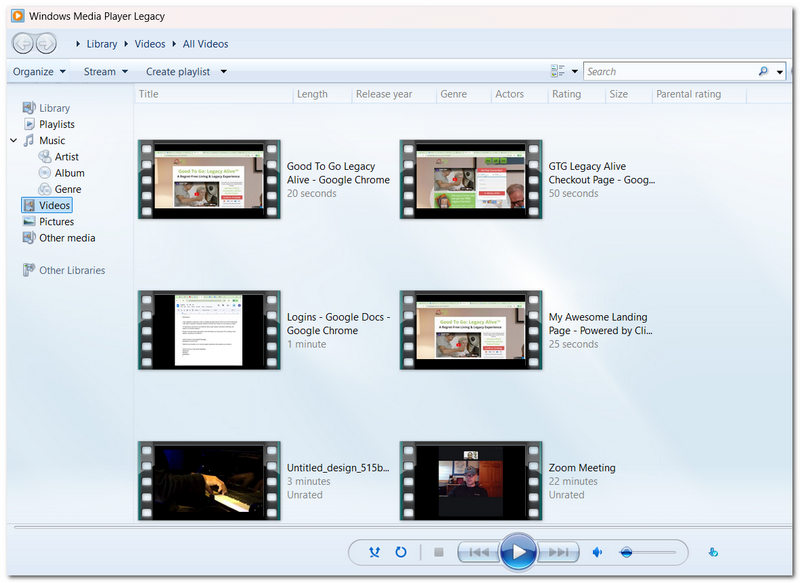Click the Genre icon under Music
This screenshot has width=800, height=583.
tap(45, 189)
